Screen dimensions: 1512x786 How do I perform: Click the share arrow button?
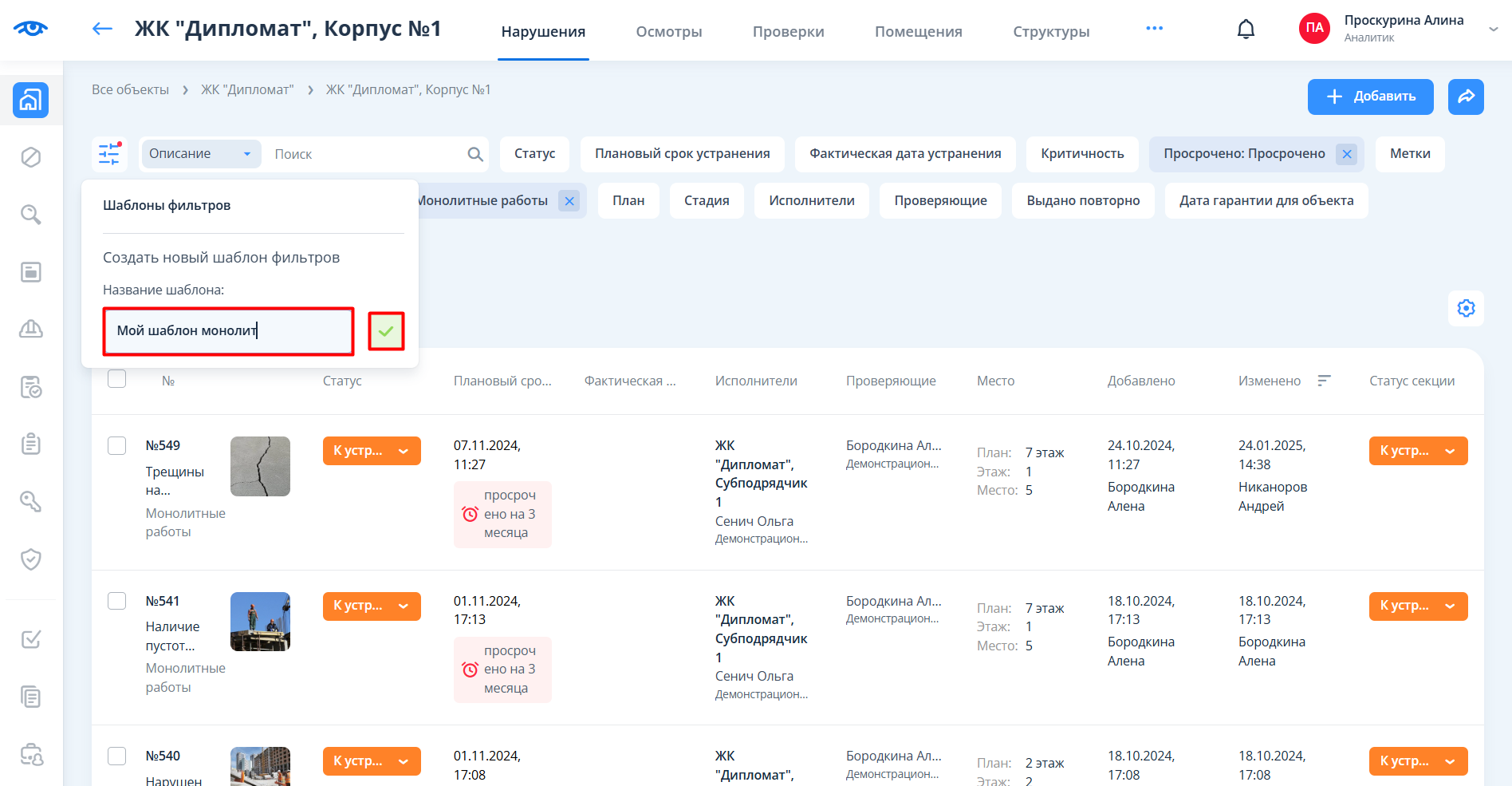pyautogui.click(x=1466, y=97)
